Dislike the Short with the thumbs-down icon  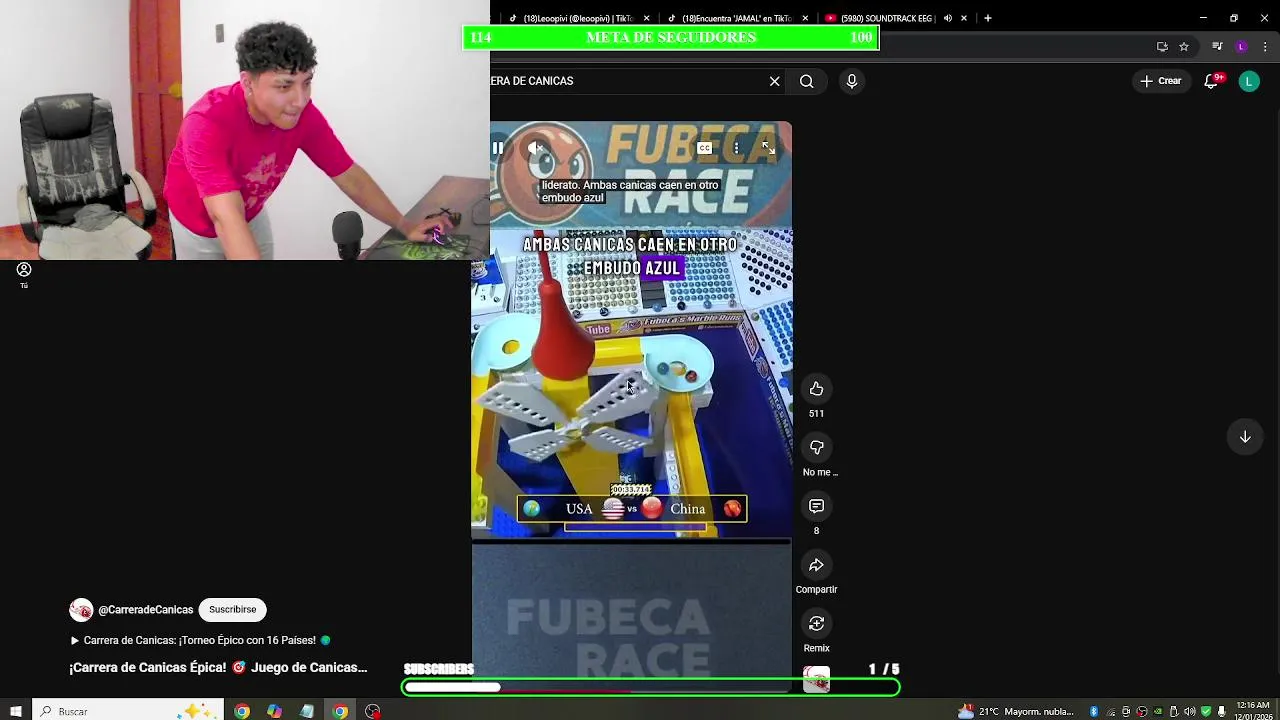pyautogui.click(x=816, y=447)
